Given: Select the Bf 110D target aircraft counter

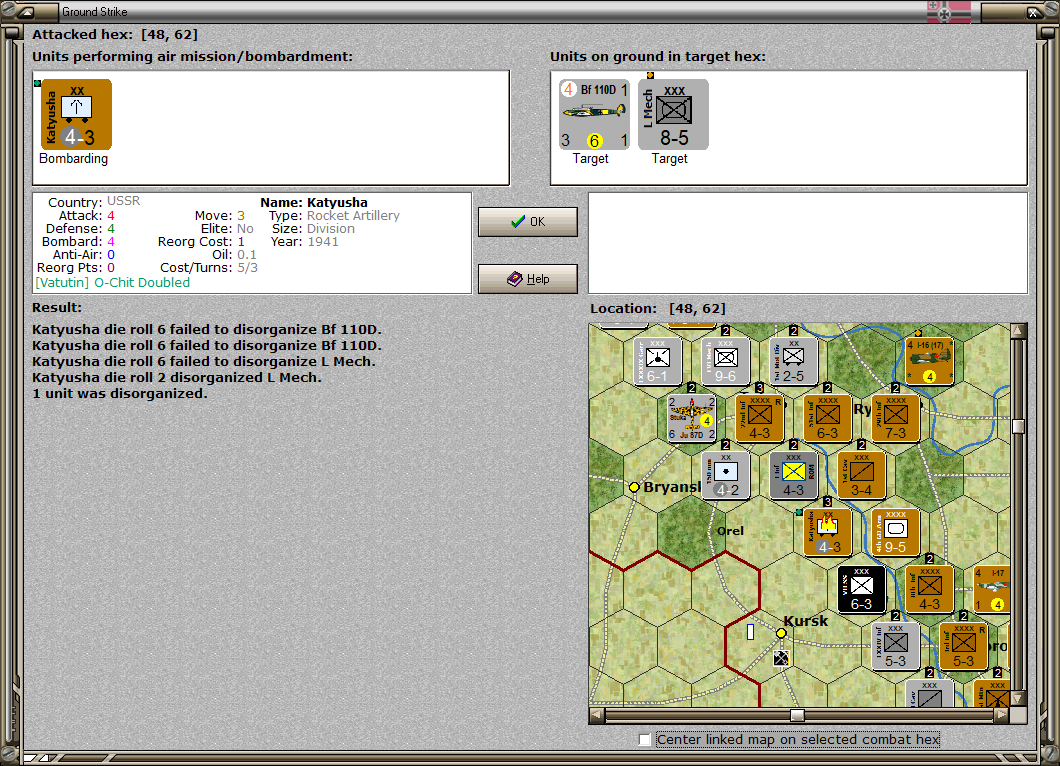Looking at the screenshot, I should (594, 114).
